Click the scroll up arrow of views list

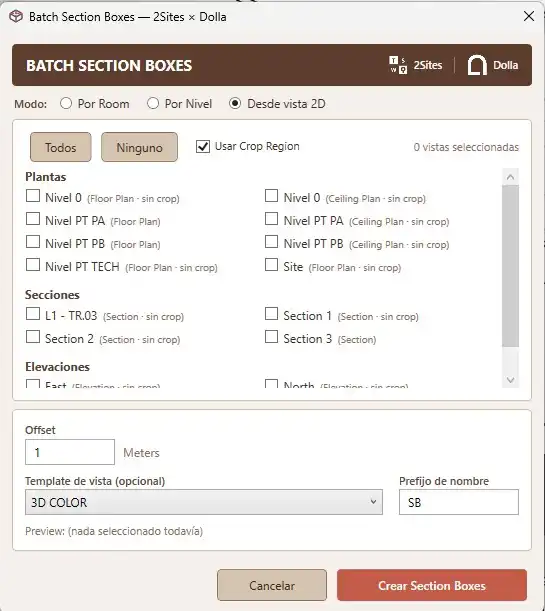tap(510, 177)
